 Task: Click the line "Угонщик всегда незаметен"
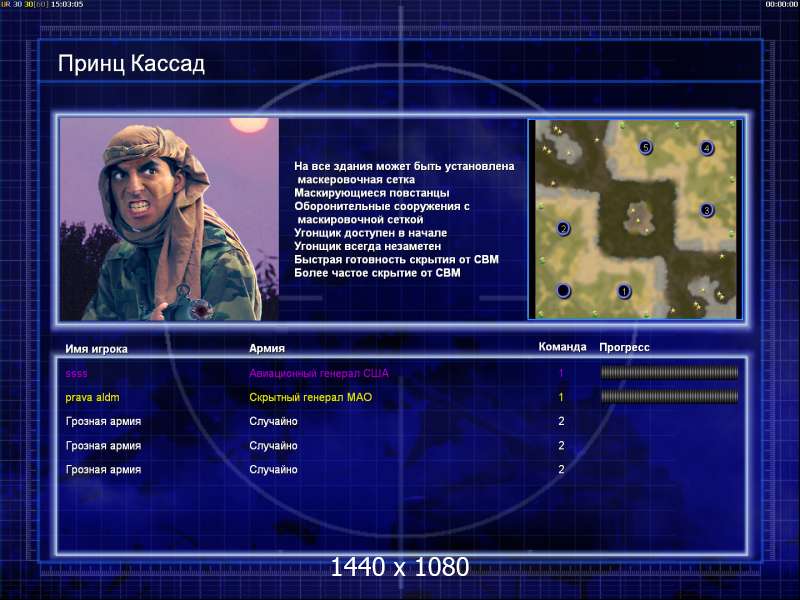point(367,246)
